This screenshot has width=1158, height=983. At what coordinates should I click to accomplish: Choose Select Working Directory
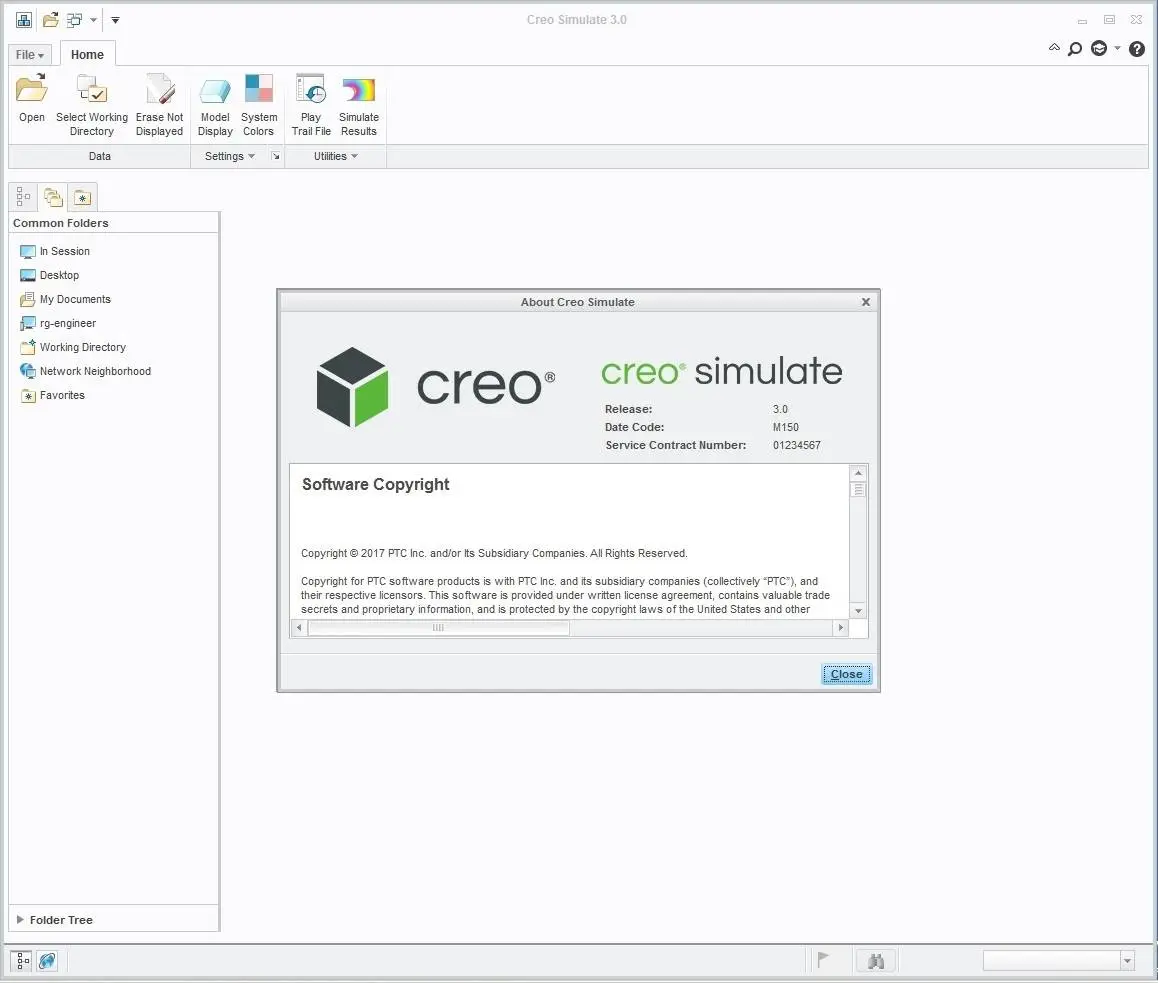coord(92,104)
